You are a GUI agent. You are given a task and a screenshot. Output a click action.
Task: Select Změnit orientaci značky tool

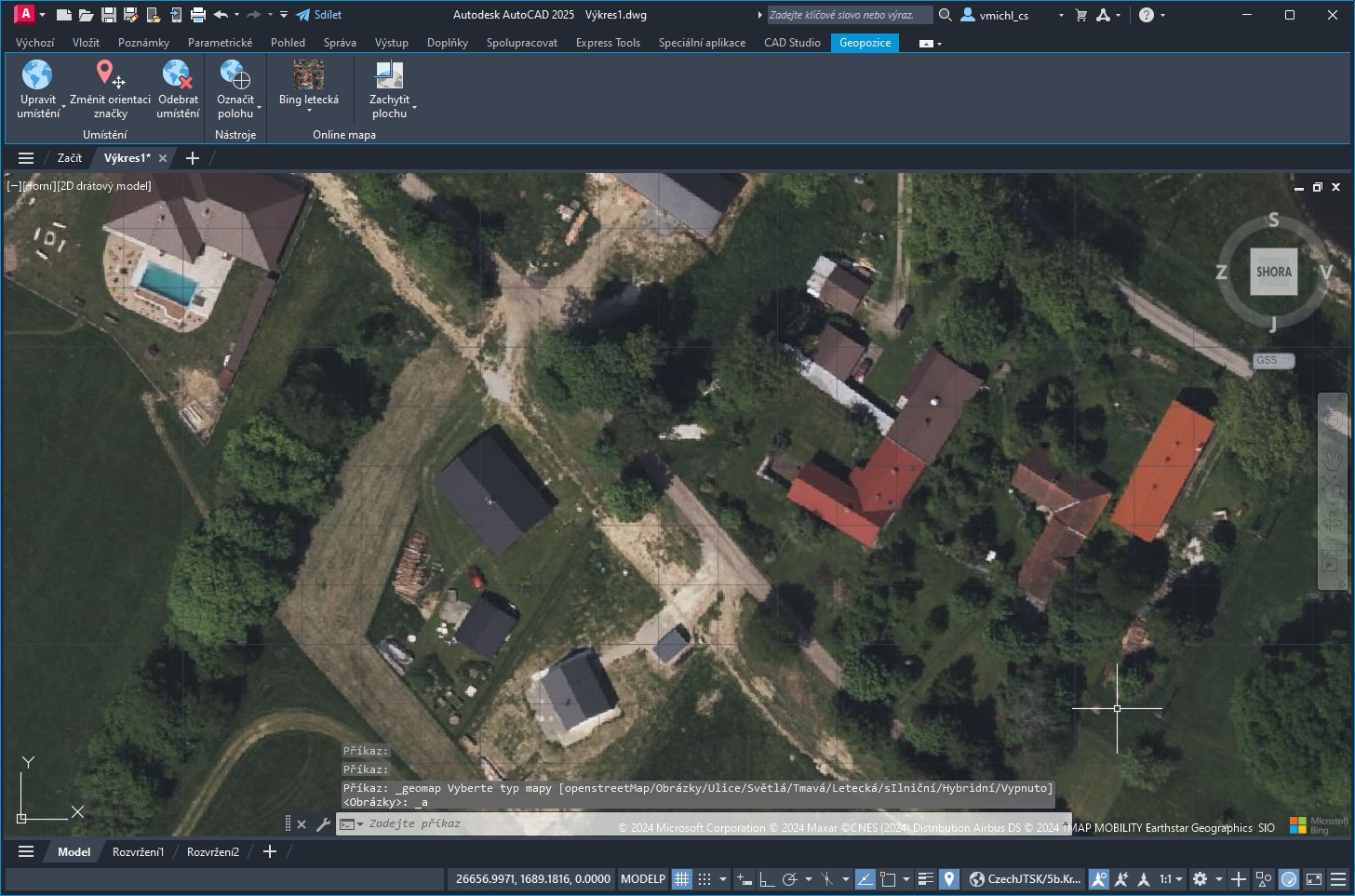(x=110, y=89)
